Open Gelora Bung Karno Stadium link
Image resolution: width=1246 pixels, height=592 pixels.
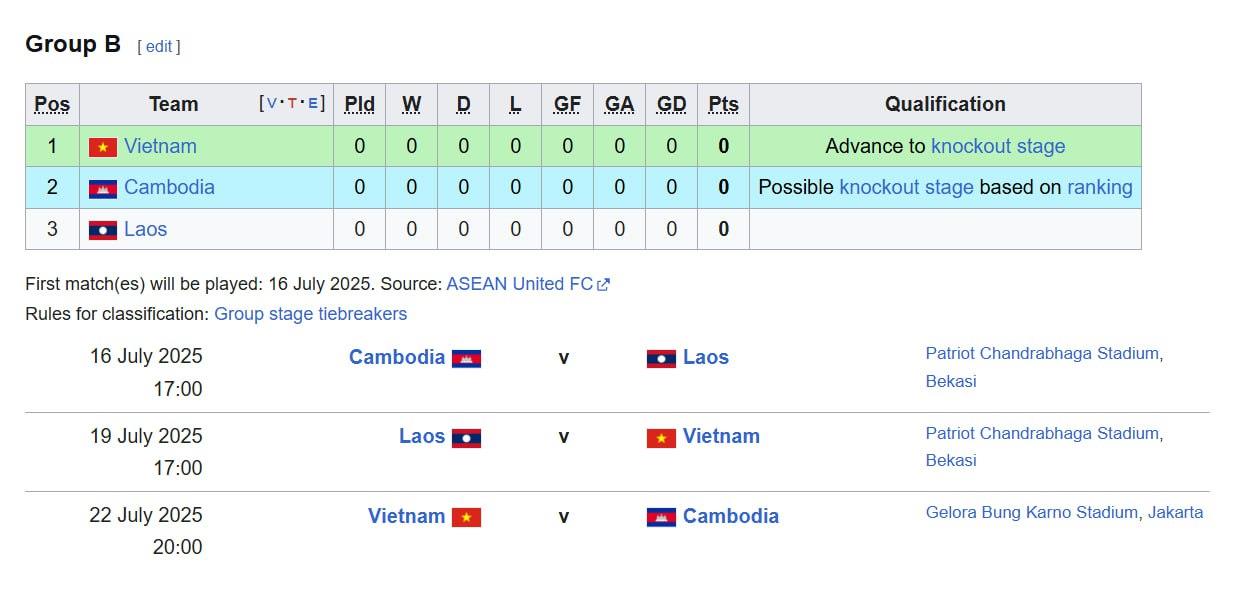1032,512
